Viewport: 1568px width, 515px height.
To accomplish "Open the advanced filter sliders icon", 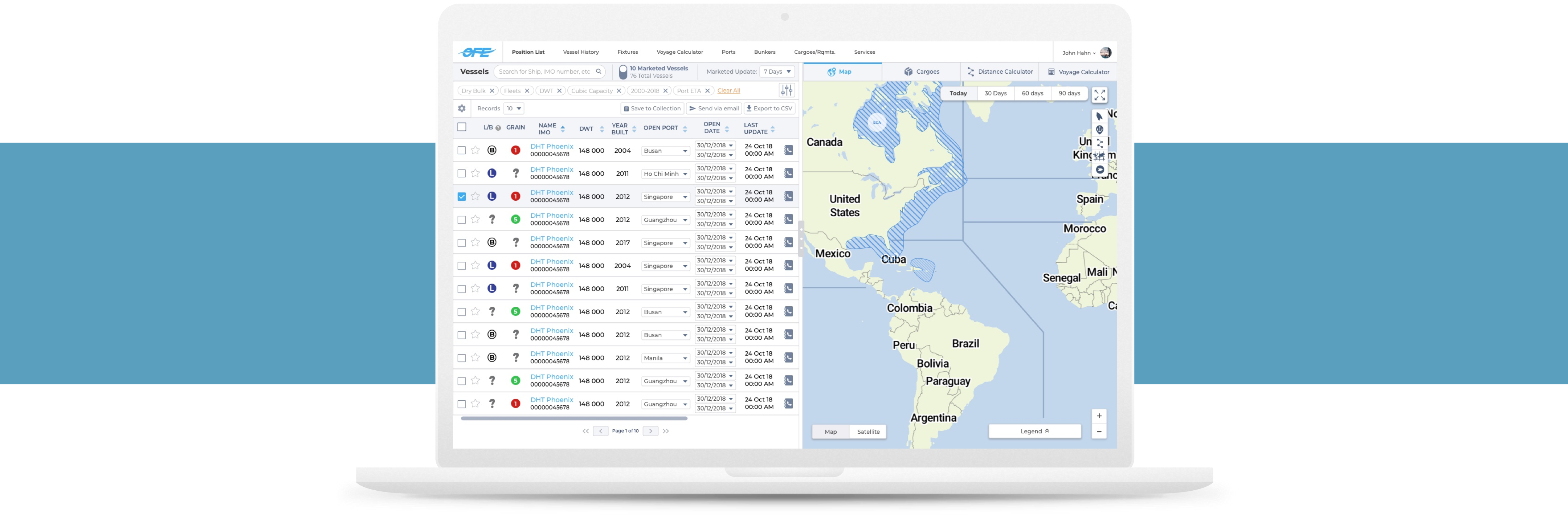I will (787, 90).
